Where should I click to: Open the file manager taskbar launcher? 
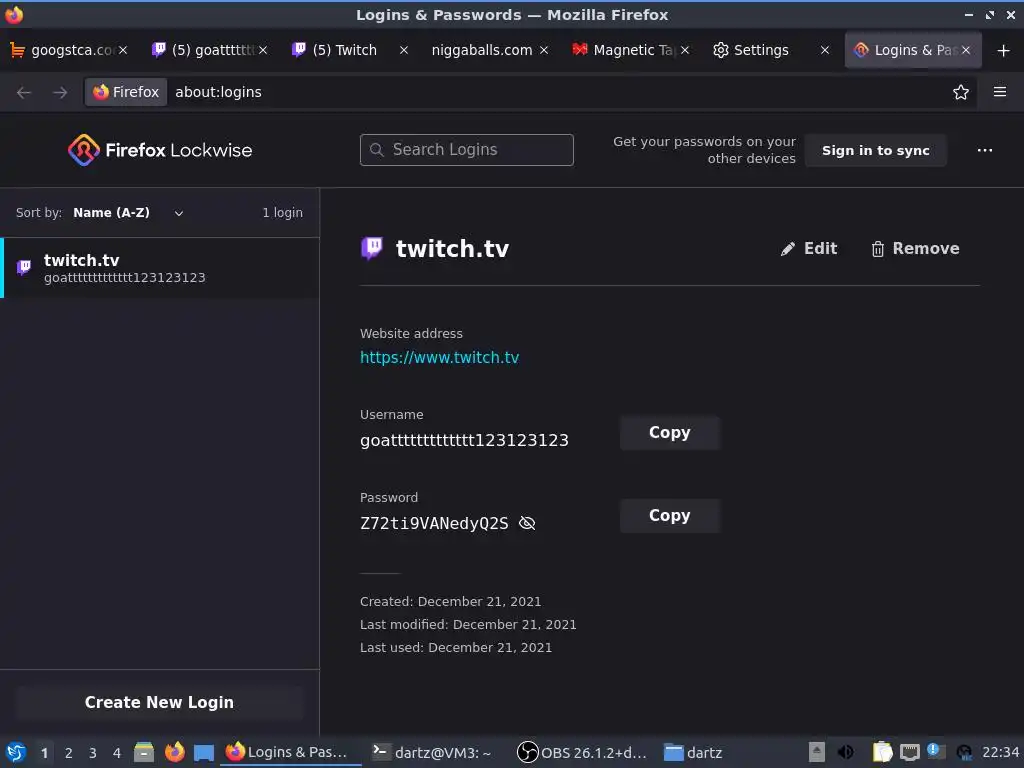click(x=144, y=752)
